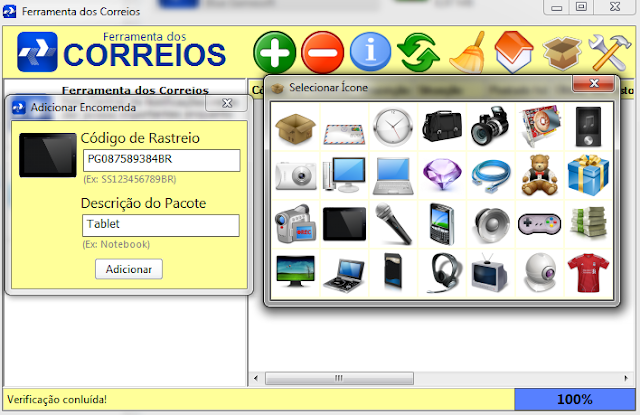
Task: Click the Código de Rastreio input field
Action: pos(162,160)
